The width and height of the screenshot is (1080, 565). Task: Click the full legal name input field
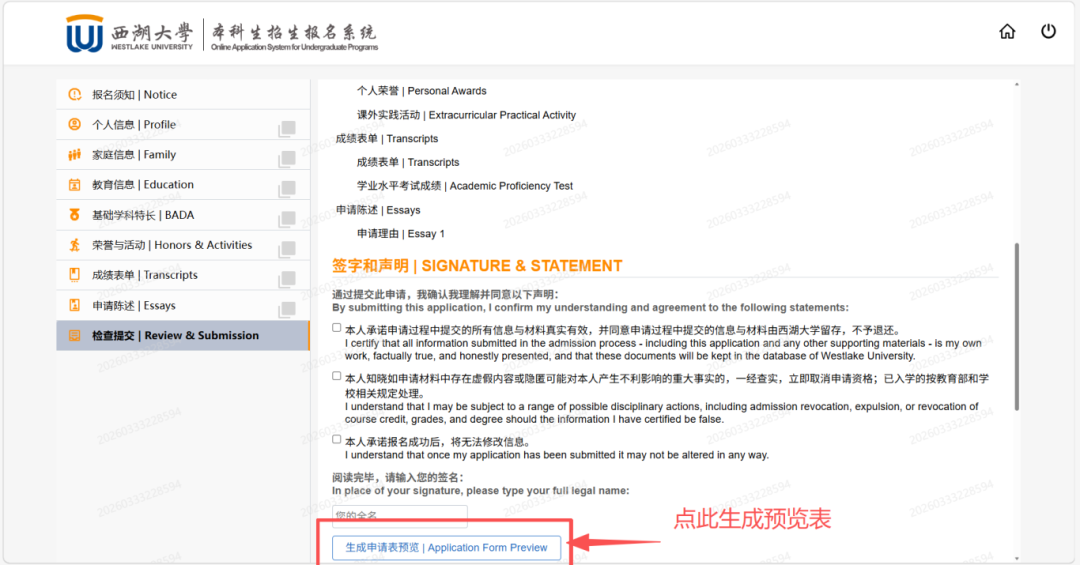point(400,516)
